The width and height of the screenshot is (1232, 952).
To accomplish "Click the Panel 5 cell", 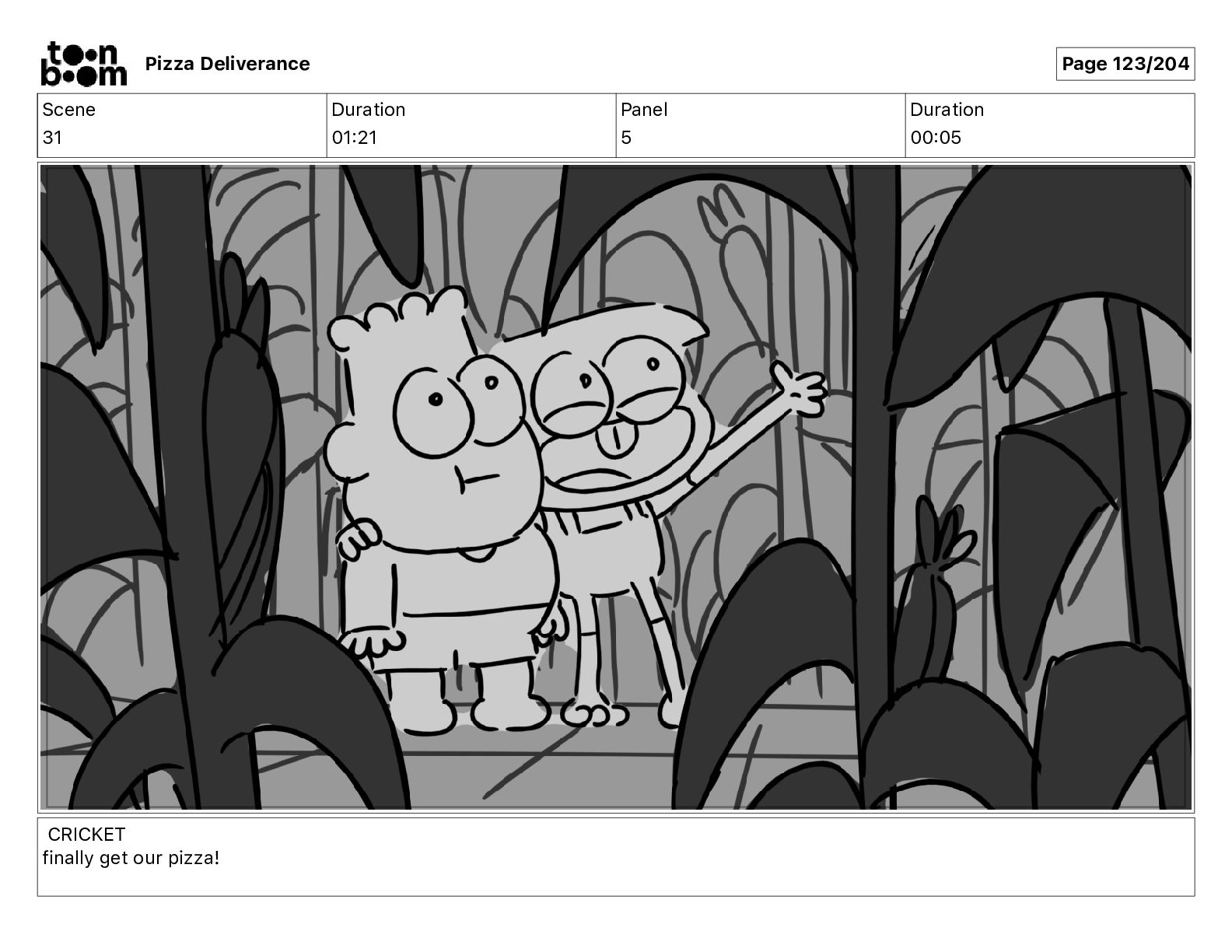I will [x=761, y=125].
